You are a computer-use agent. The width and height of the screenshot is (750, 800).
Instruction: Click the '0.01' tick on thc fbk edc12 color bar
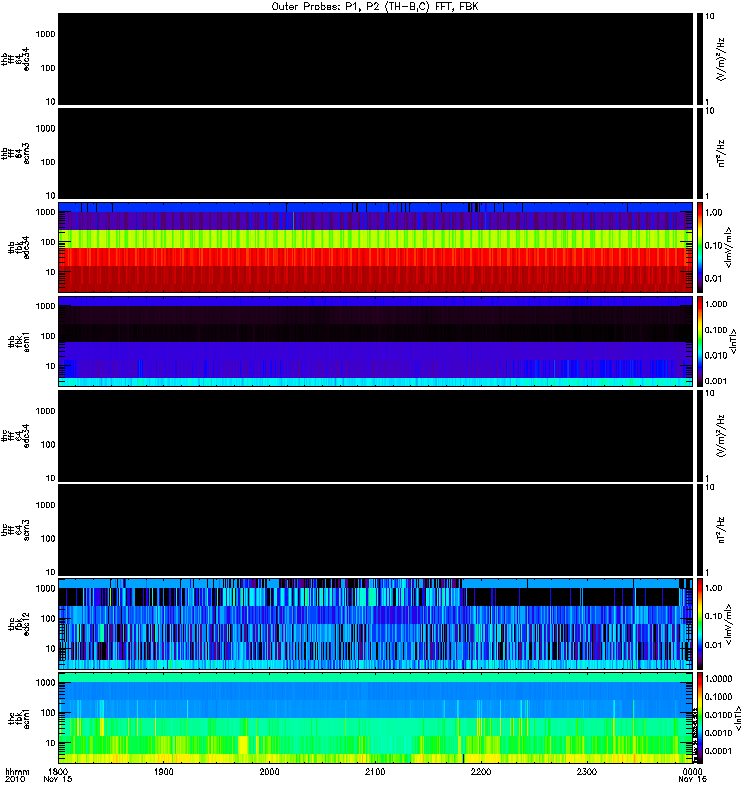point(713,645)
